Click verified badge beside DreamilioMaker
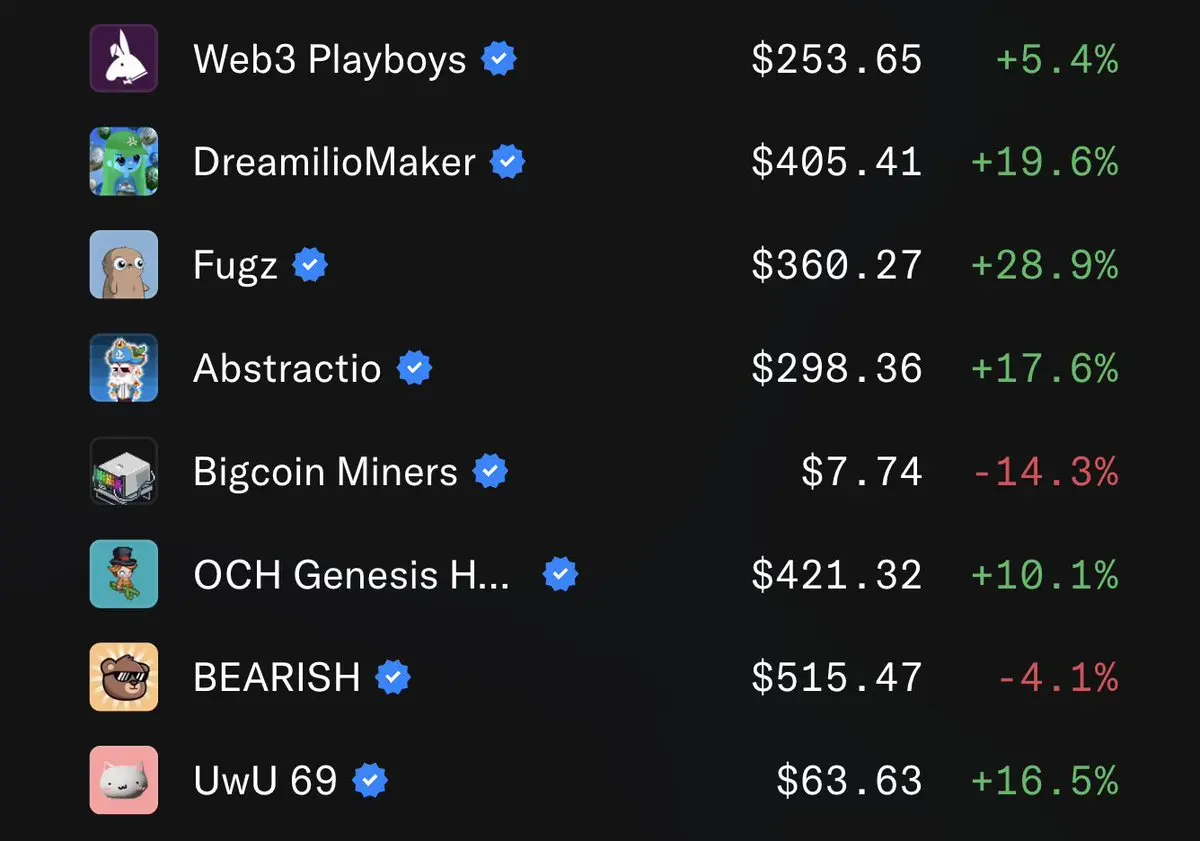This screenshot has height=841, width=1200. coord(508,162)
